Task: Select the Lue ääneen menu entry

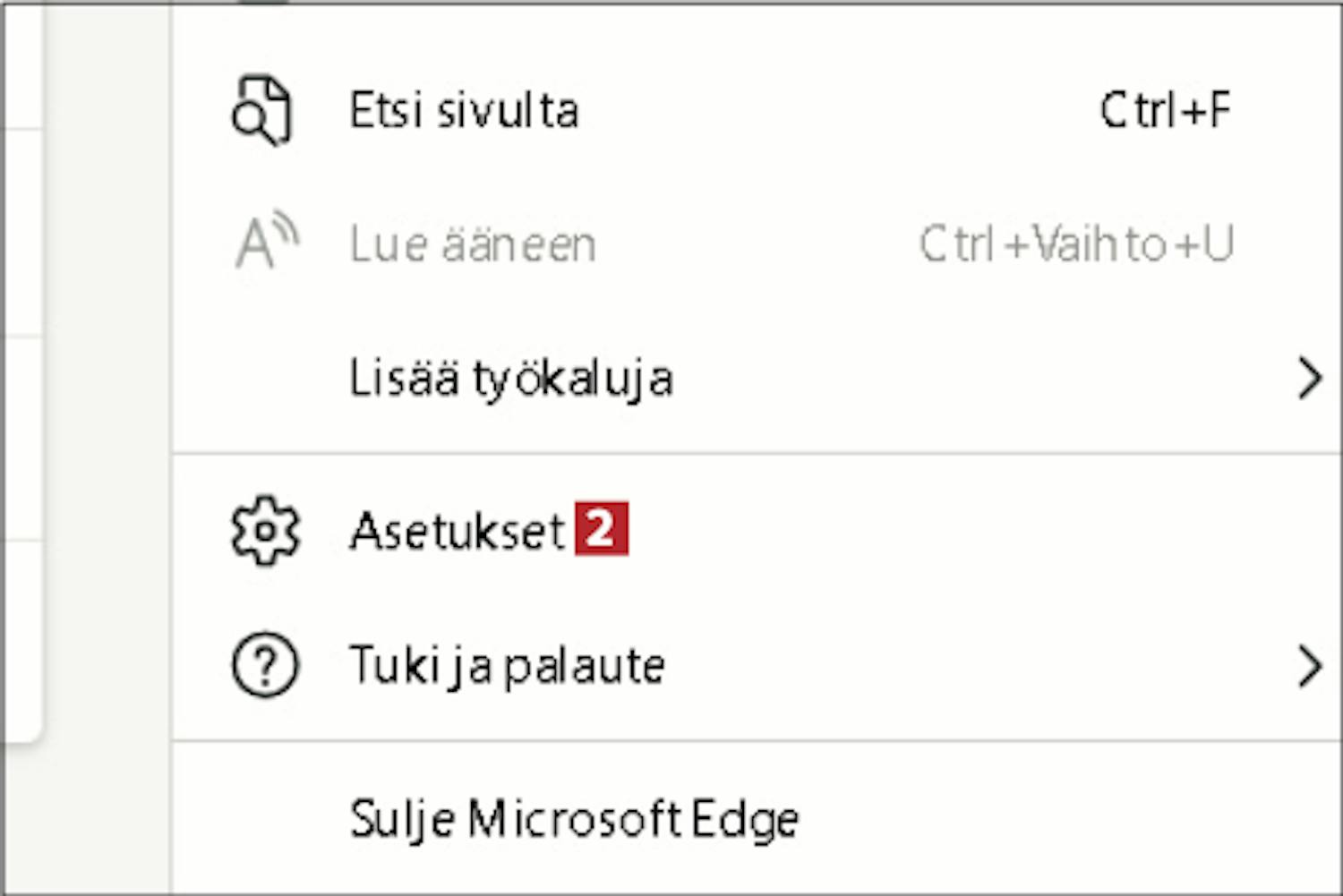Action: point(757,243)
